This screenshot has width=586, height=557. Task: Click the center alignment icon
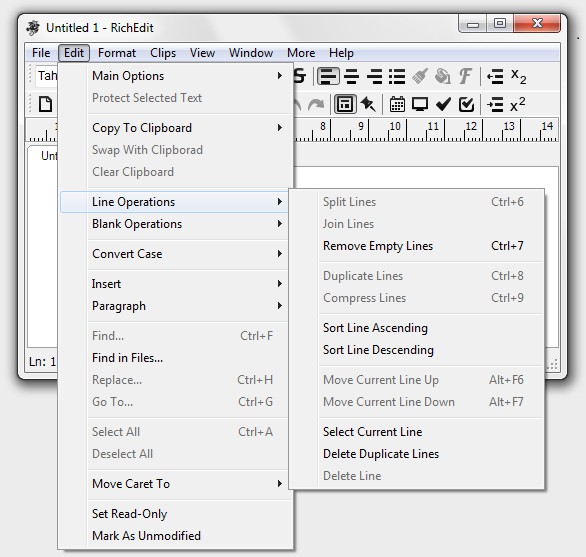click(x=351, y=76)
